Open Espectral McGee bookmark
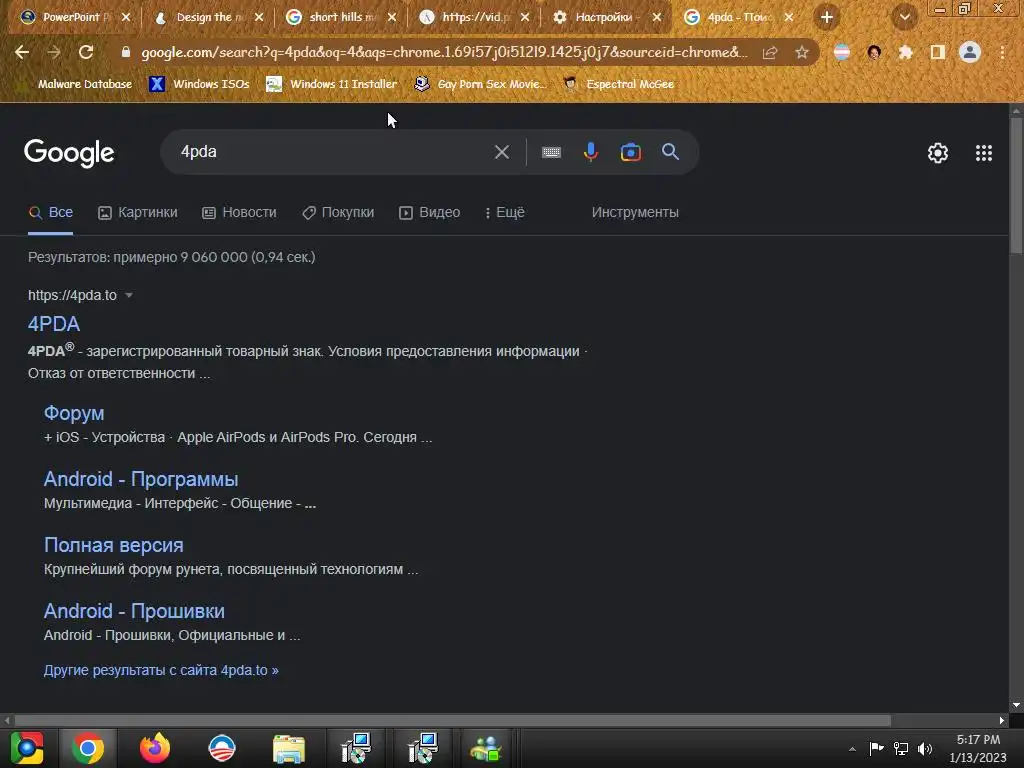Image resolution: width=1024 pixels, height=768 pixels. (618, 84)
